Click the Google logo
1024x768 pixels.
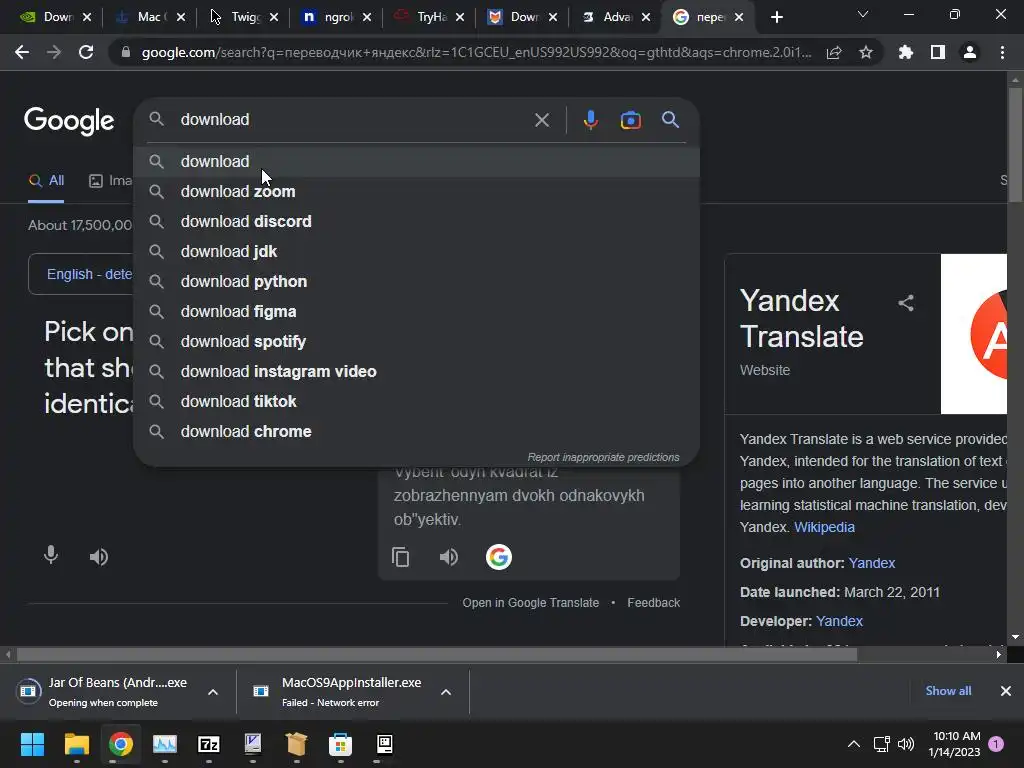tap(69, 121)
